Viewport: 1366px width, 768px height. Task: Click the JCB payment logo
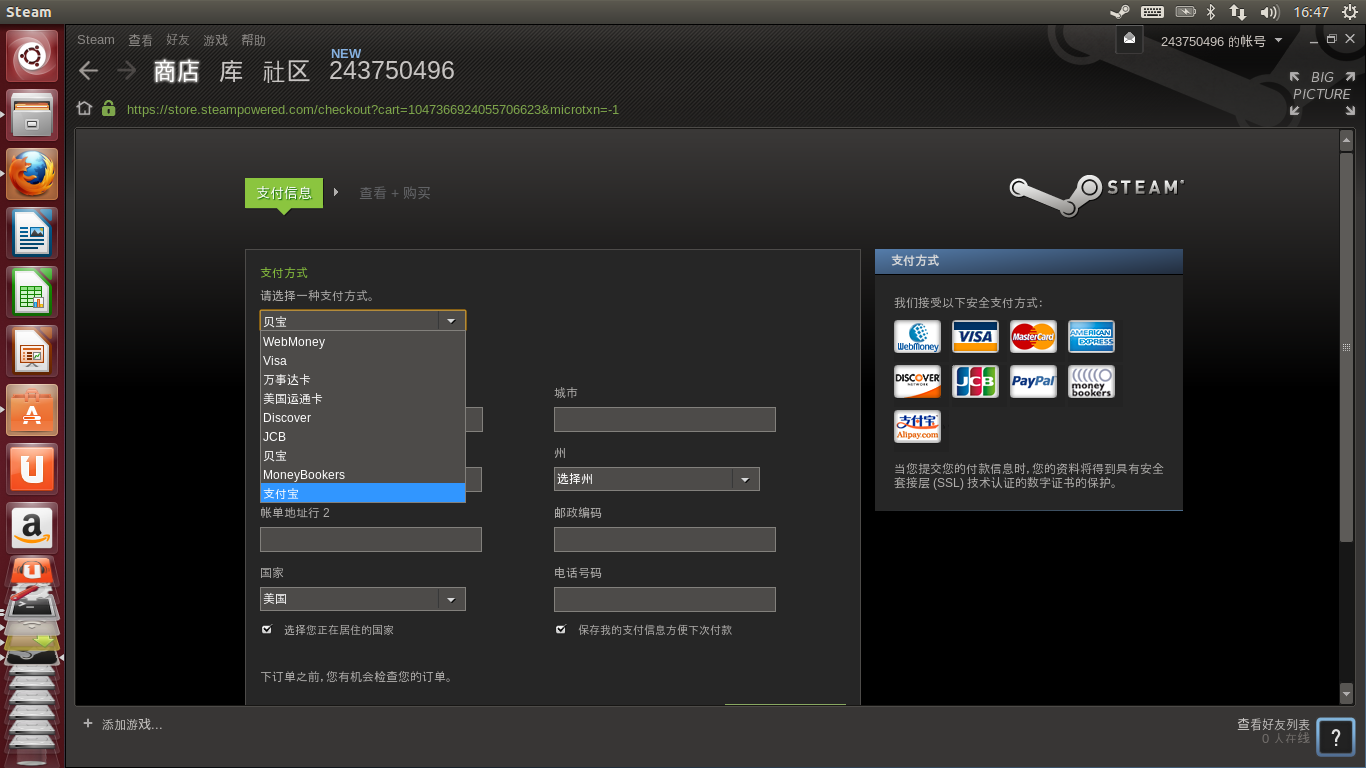(975, 381)
